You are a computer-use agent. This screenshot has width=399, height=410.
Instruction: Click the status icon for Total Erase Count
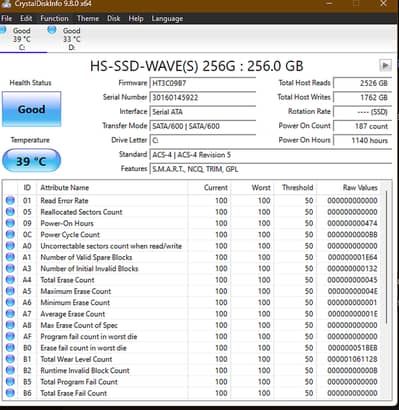click(10, 280)
